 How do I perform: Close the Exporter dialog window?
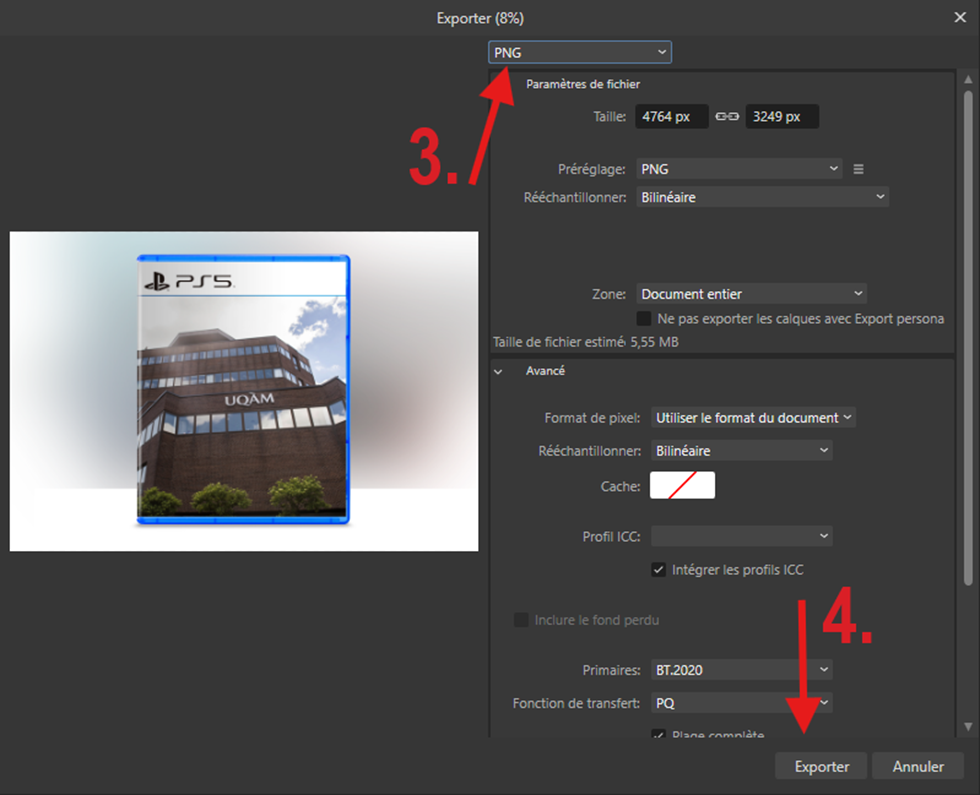(x=960, y=17)
